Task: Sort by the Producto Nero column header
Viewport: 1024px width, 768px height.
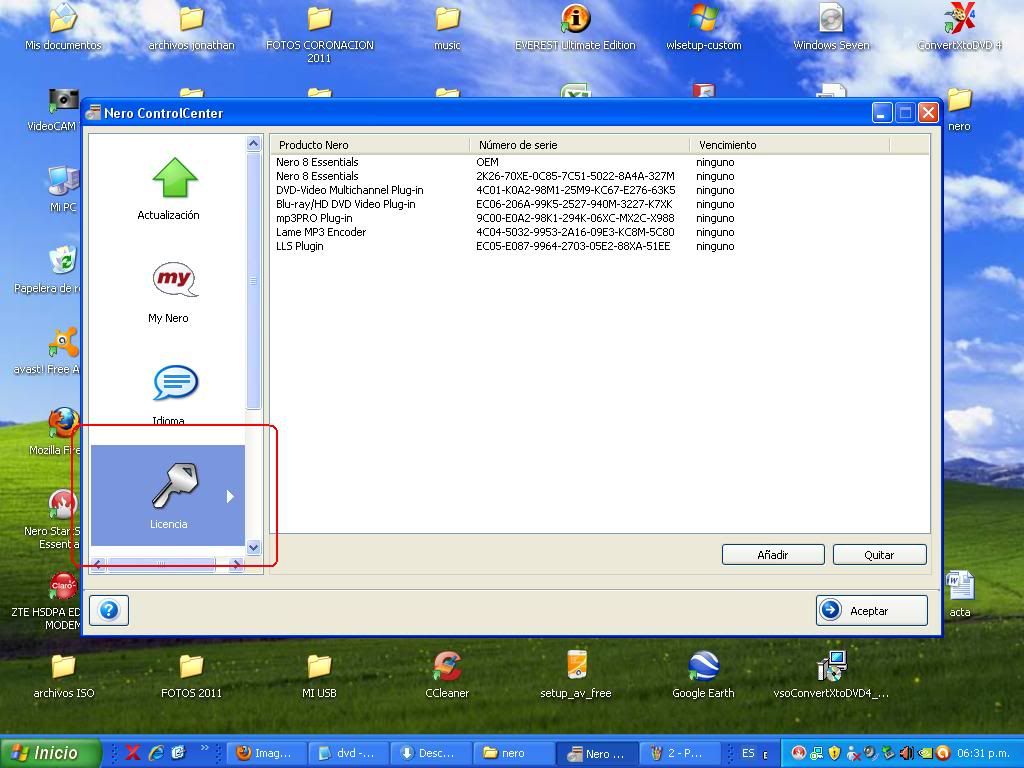Action: pyautogui.click(x=370, y=145)
